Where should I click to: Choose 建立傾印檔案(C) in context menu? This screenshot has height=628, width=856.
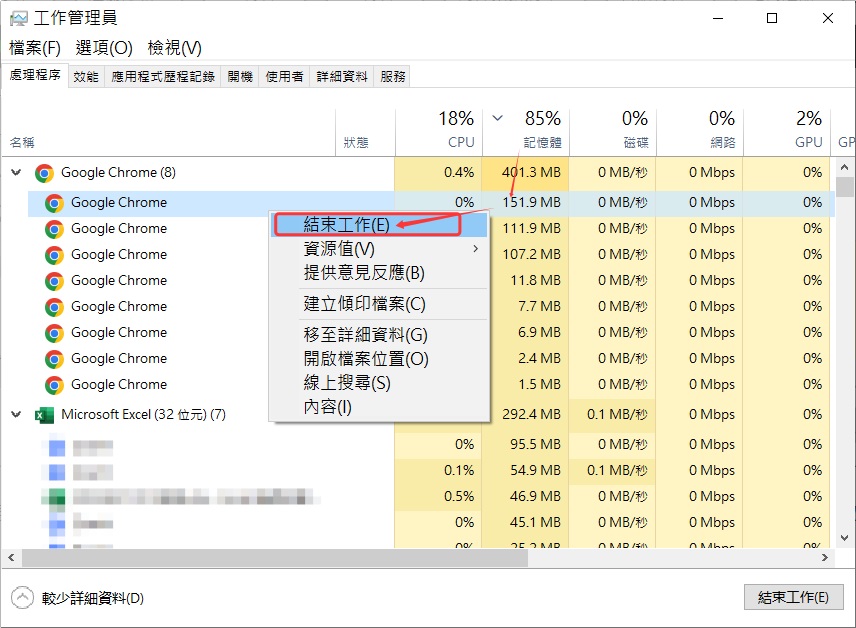379,304
